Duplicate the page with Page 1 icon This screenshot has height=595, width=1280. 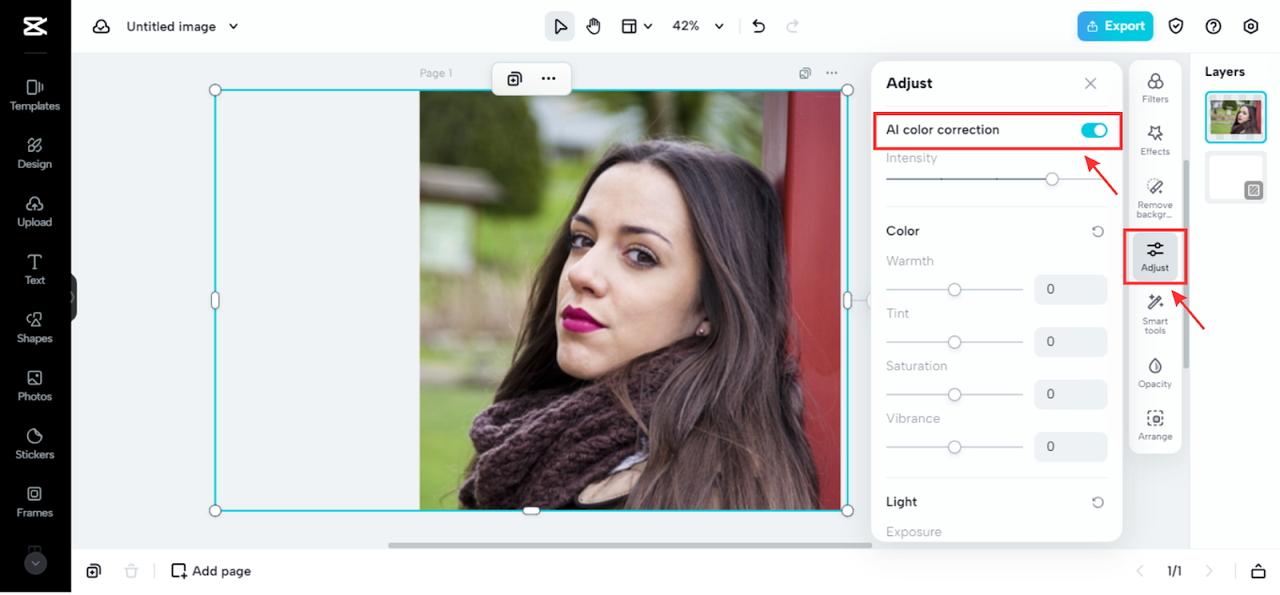pos(805,73)
